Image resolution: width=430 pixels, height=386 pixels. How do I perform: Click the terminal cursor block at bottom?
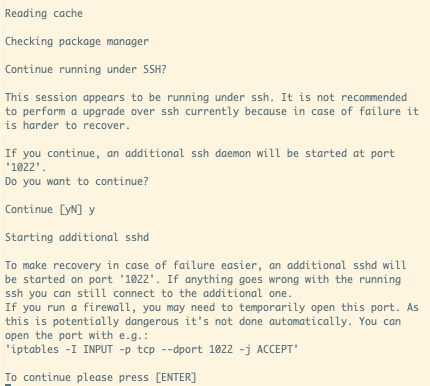point(8,385)
